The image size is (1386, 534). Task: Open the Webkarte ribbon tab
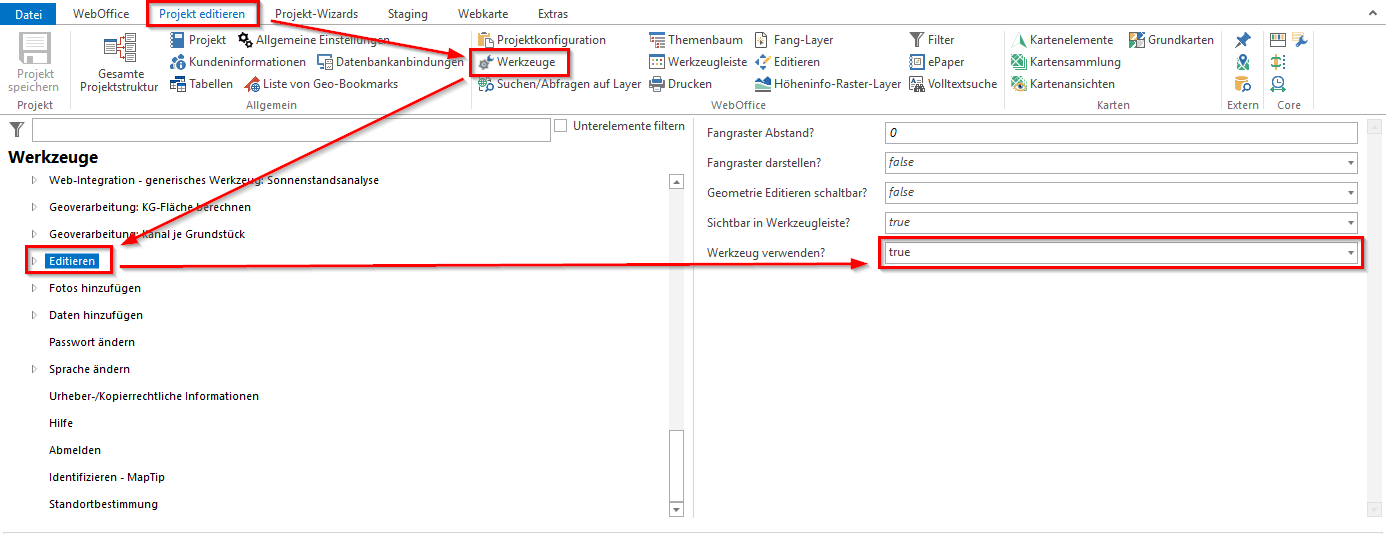click(482, 14)
